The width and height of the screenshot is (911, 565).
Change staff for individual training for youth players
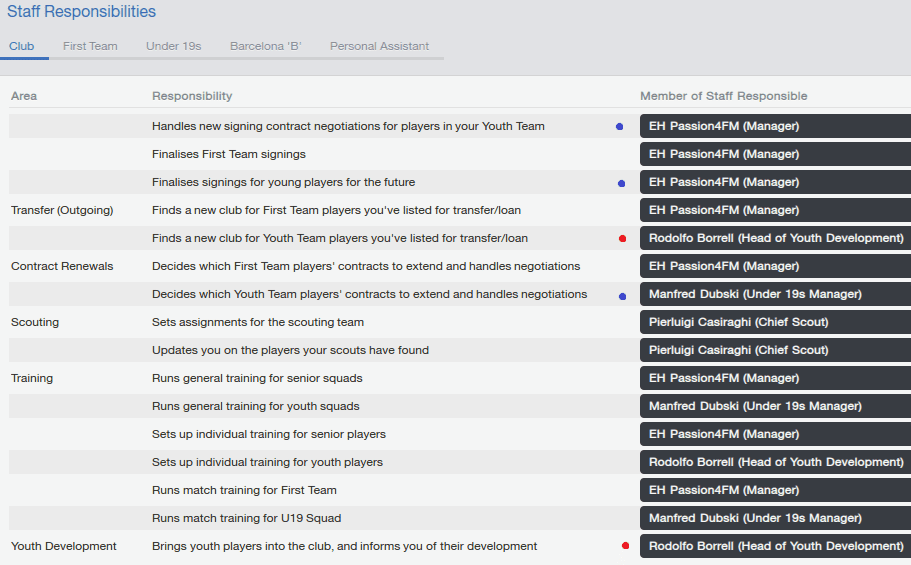(775, 462)
